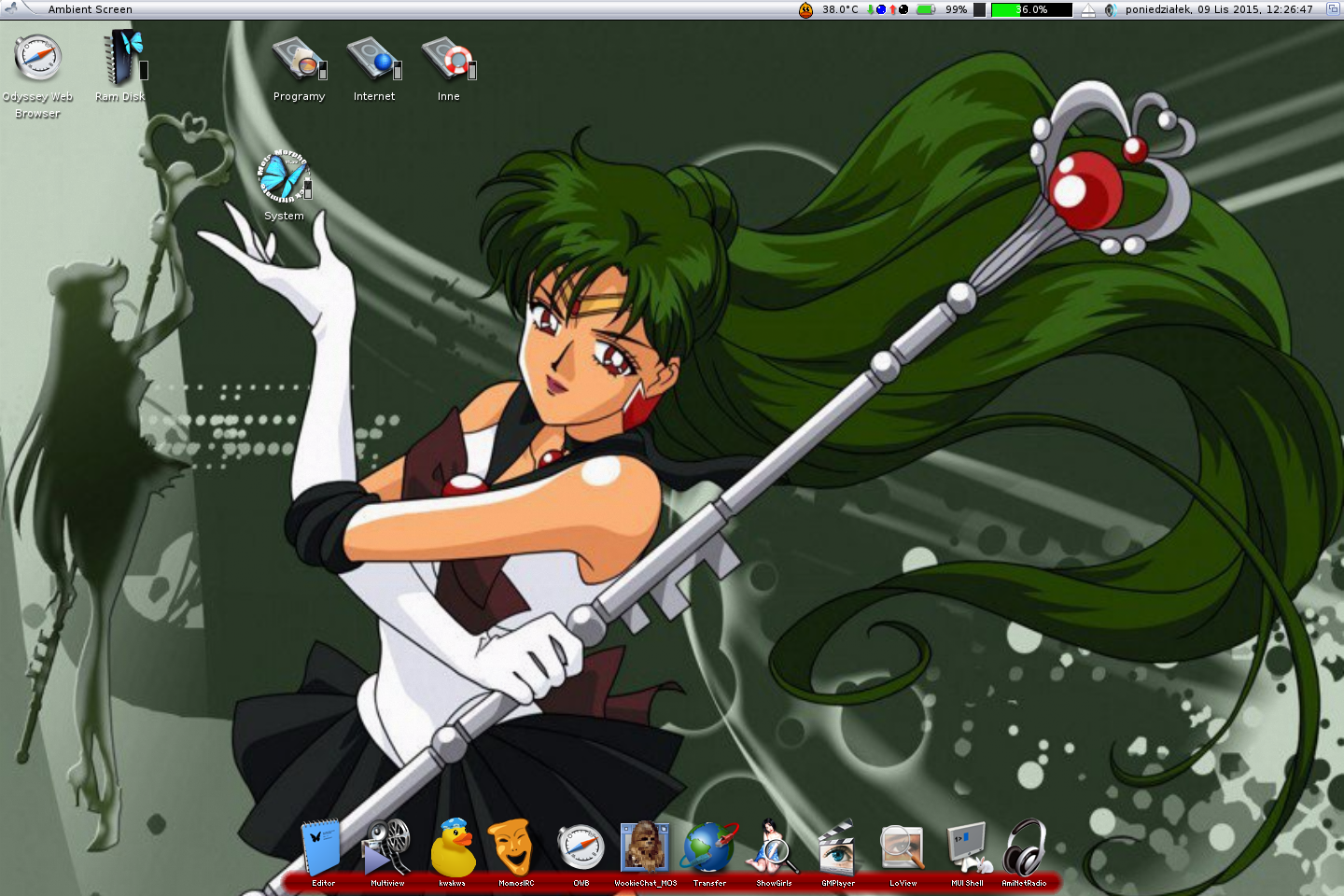Click the 38.0°C temperature reading
Image resolution: width=1344 pixels, height=896 pixels.
[x=840, y=9]
